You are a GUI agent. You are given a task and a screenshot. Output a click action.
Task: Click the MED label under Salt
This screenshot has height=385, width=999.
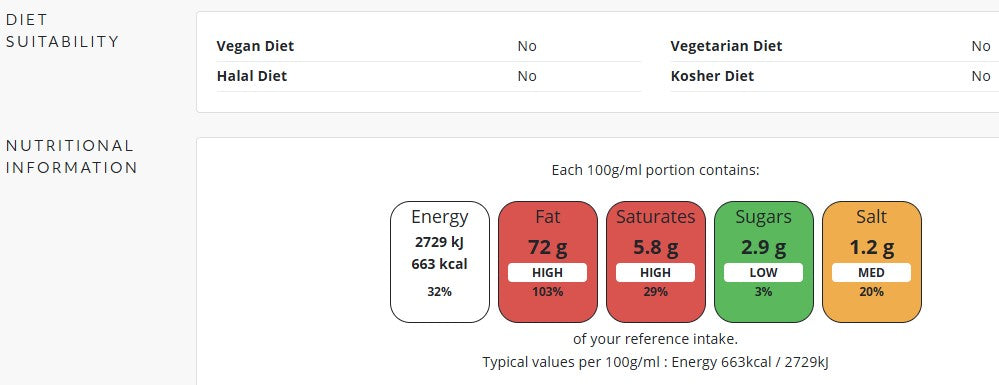coord(872,273)
